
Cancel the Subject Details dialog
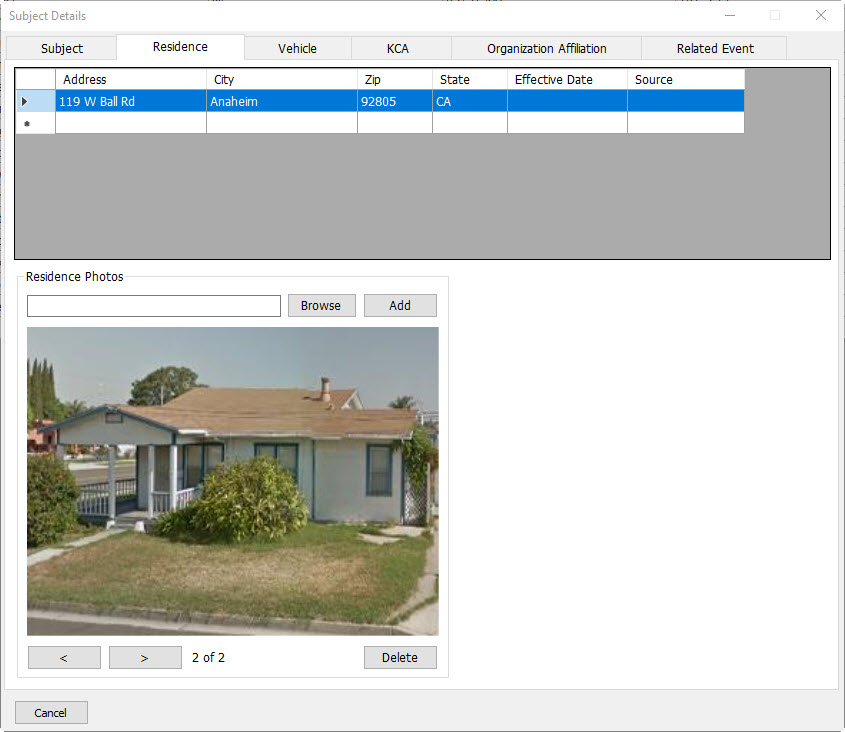pyautogui.click(x=51, y=712)
